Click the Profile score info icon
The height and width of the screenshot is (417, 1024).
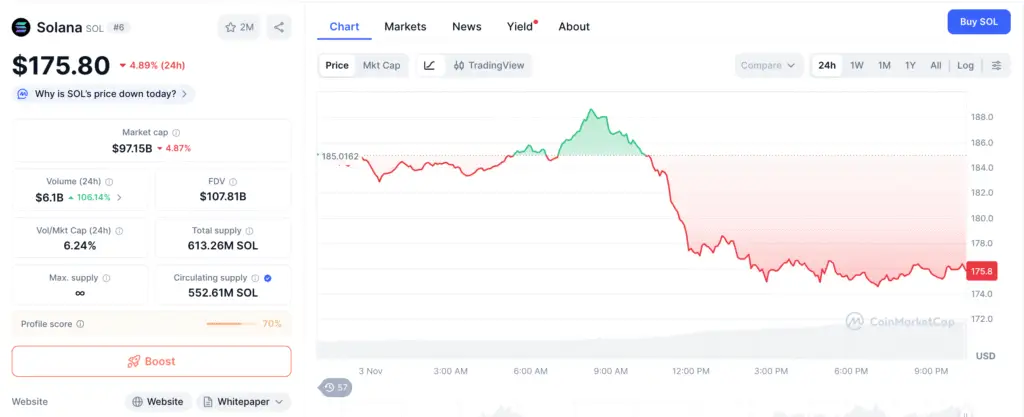pos(80,324)
